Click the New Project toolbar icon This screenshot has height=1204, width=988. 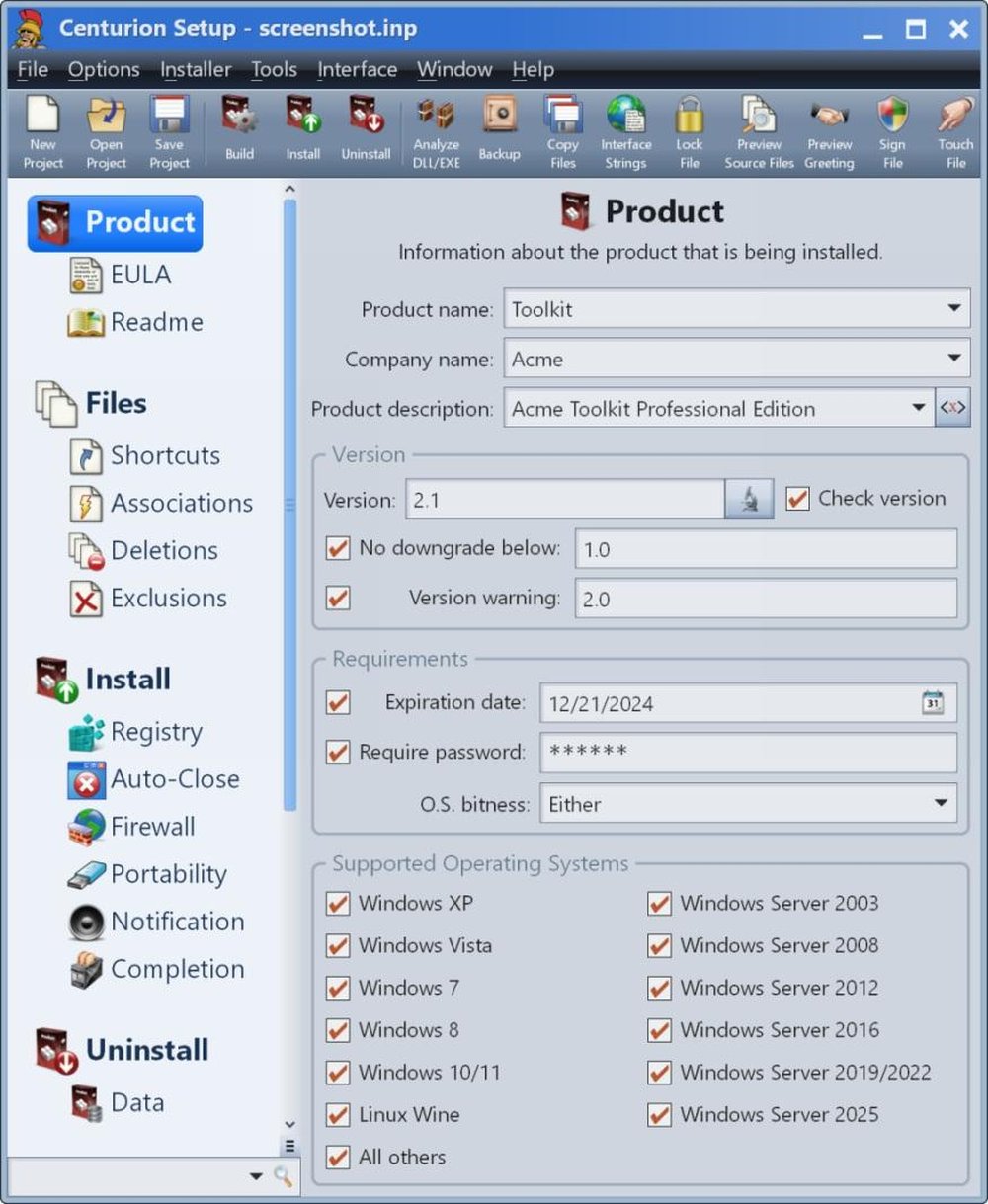[42, 133]
